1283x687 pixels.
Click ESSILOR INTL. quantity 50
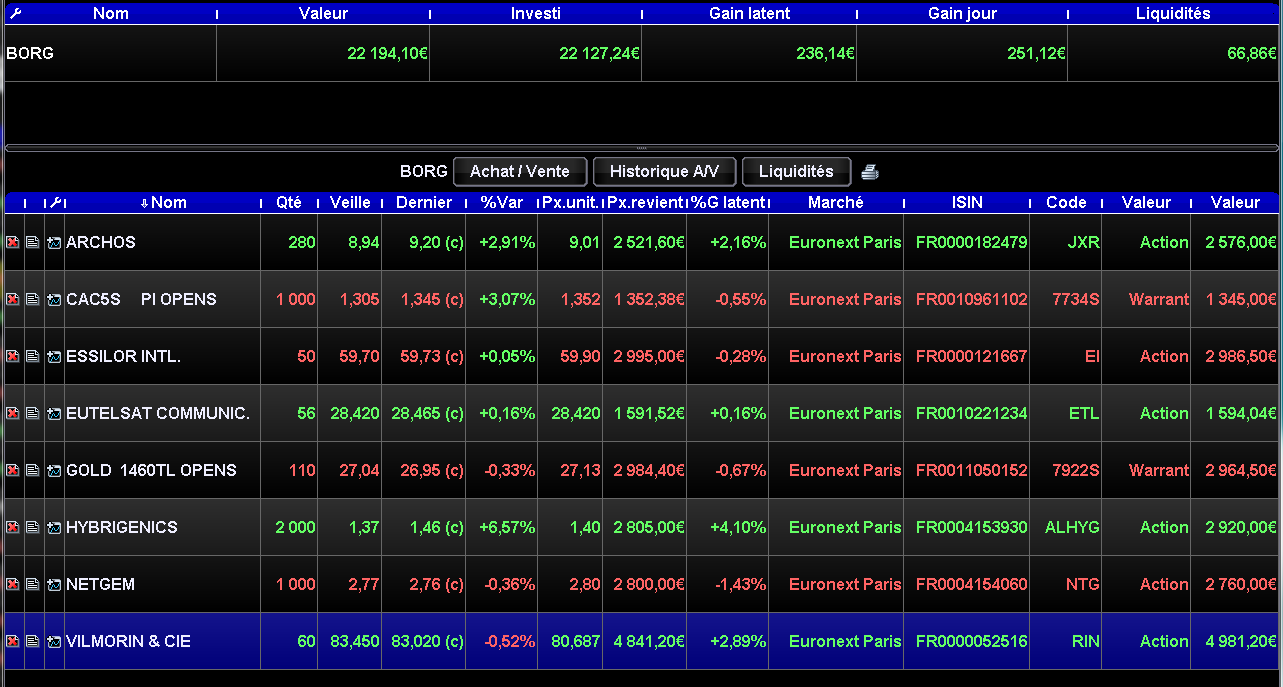(x=306, y=357)
